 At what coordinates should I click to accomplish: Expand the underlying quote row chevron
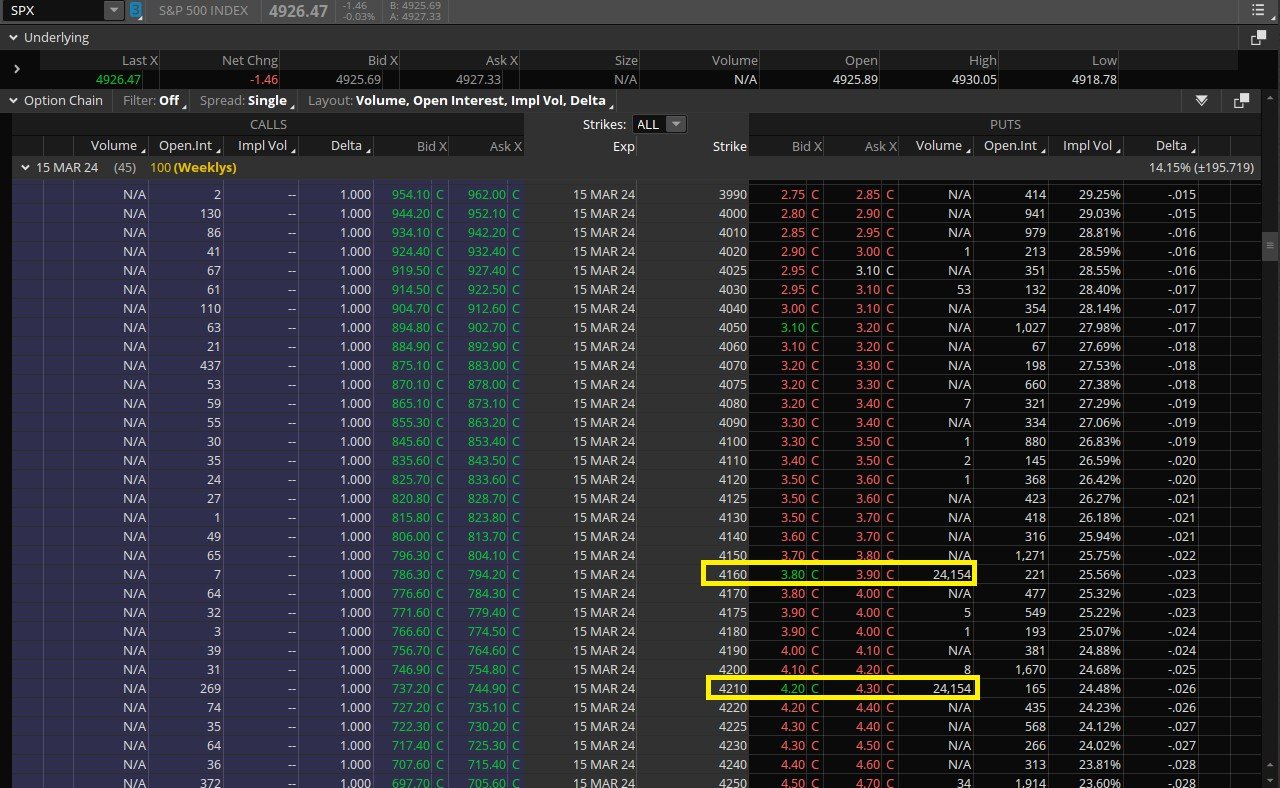(17, 69)
